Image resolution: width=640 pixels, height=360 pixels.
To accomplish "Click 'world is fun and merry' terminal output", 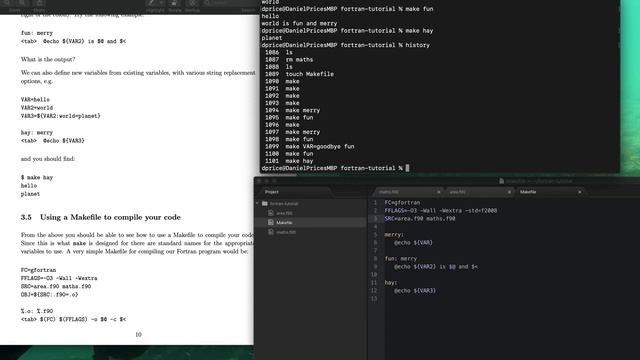I will [299, 23].
